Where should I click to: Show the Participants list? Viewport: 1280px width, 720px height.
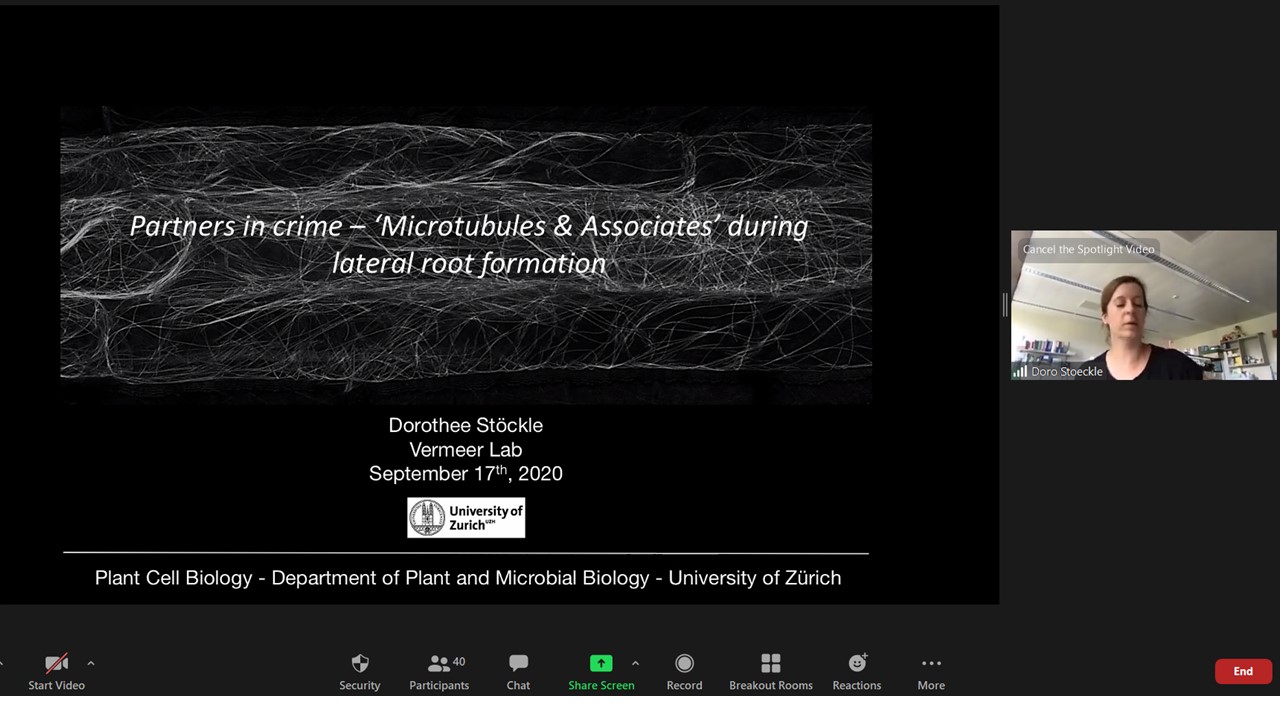pos(438,670)
